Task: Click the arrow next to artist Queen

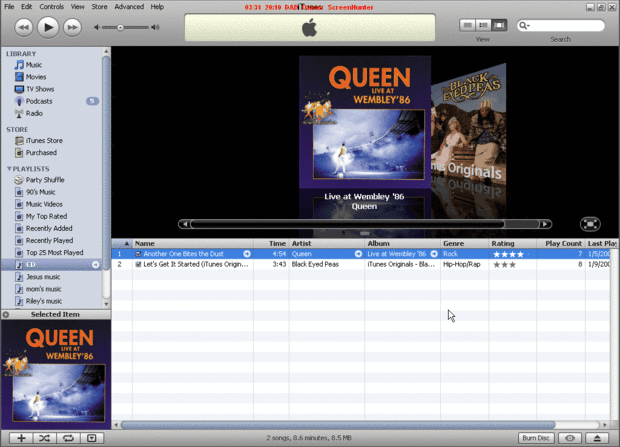Action: tap(358, 254)
